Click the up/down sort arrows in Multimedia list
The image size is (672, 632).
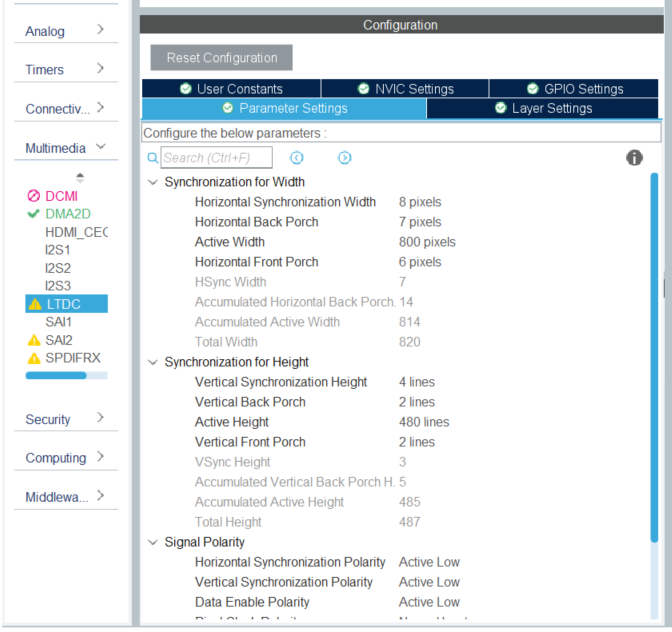[x=80, y=177]
